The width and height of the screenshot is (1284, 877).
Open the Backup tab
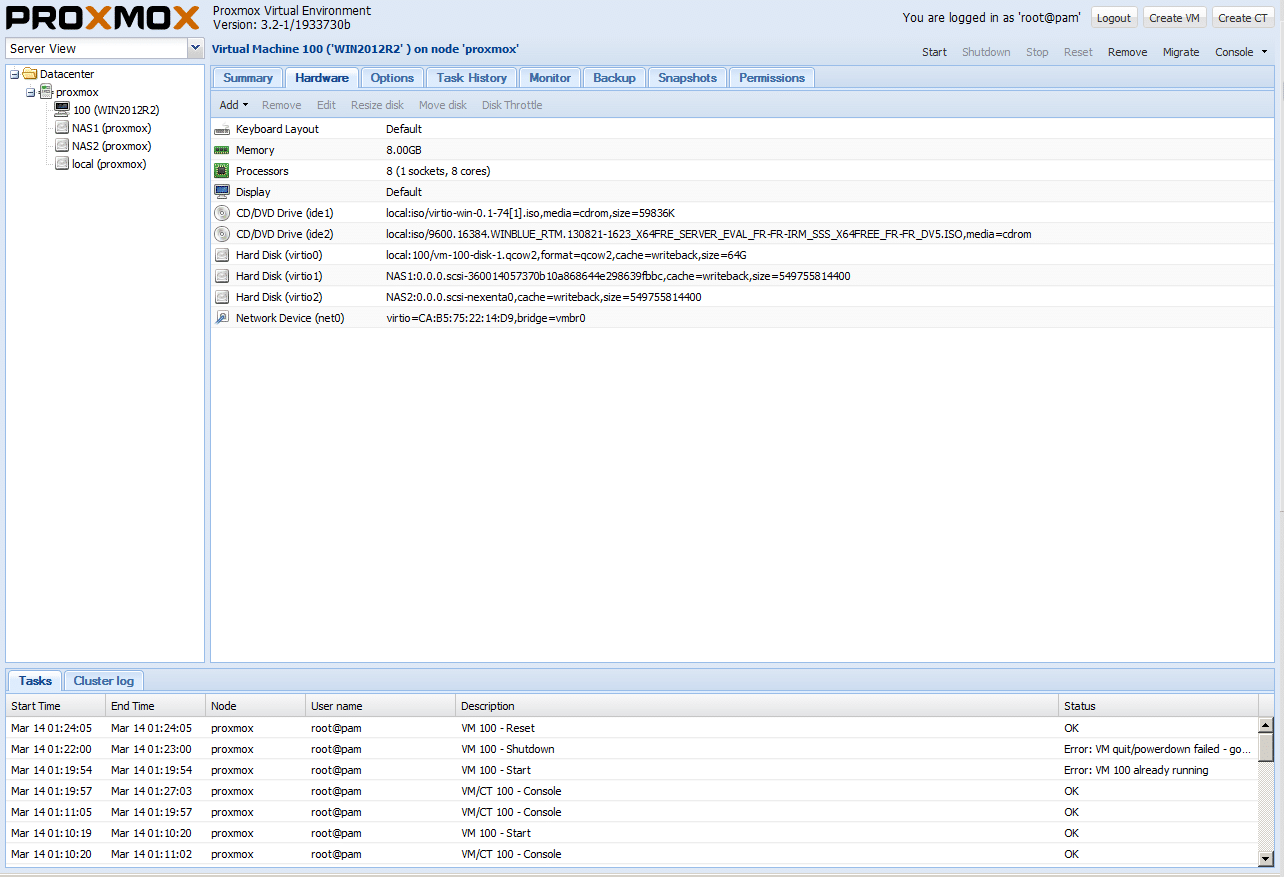(614, 78)
